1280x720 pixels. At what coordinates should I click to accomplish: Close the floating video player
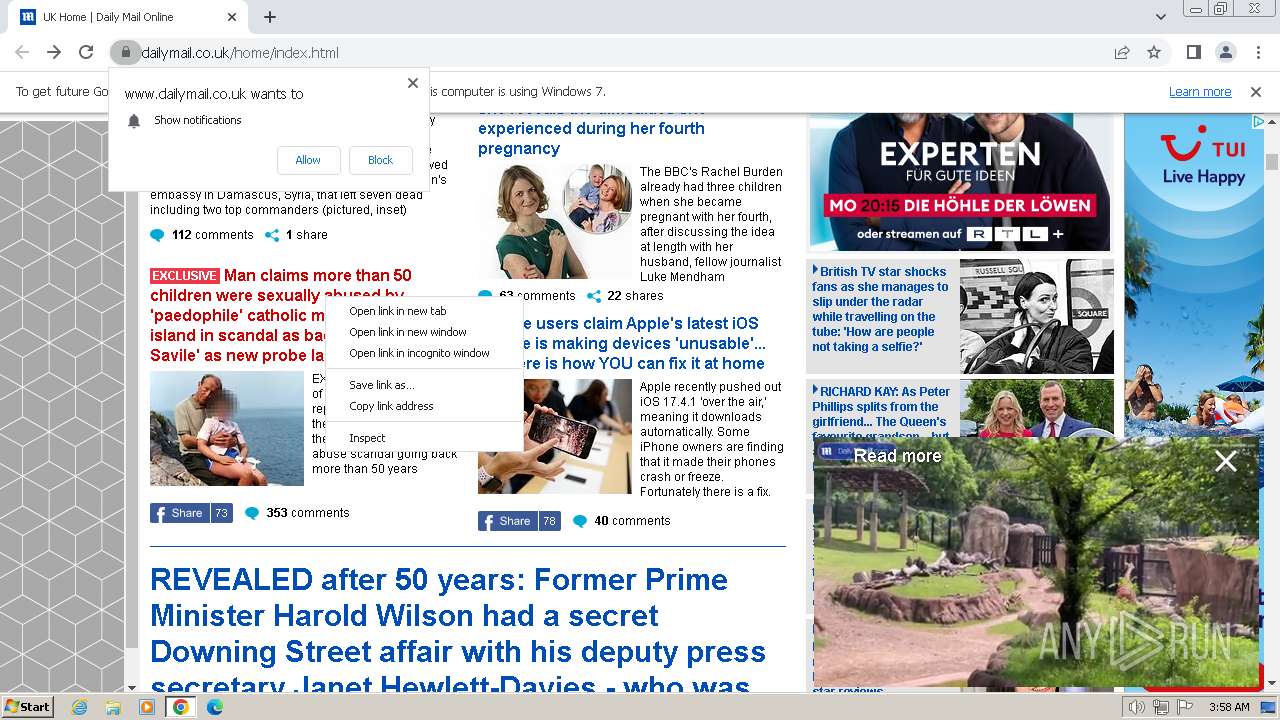[x=1226, y=461]
